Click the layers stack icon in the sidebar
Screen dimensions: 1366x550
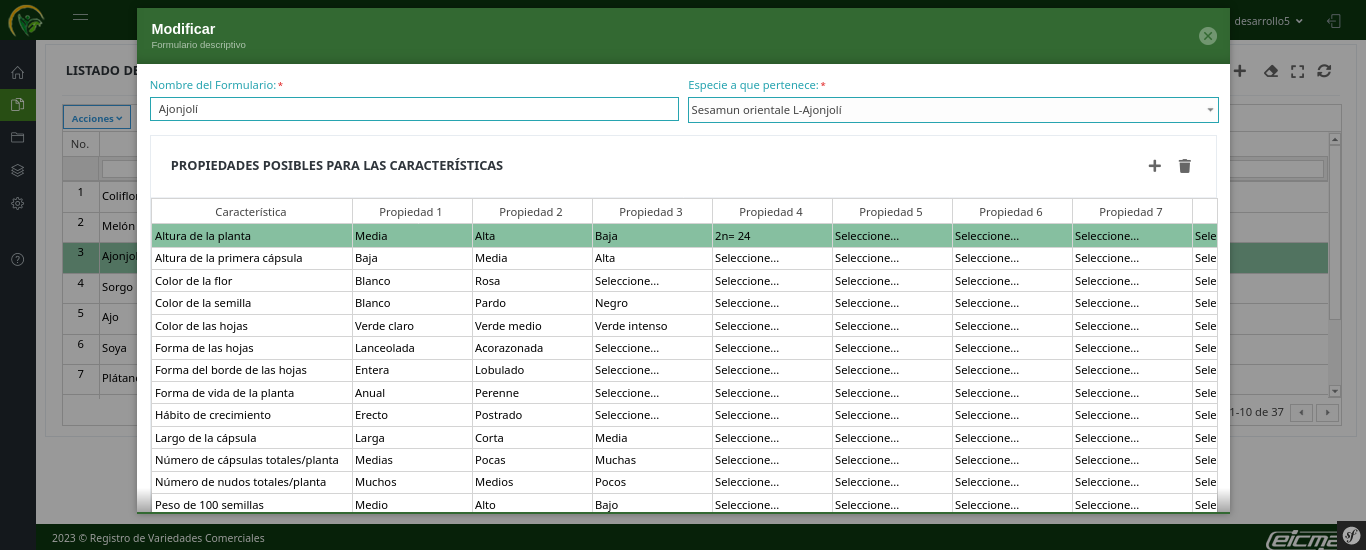coord(17,170)
